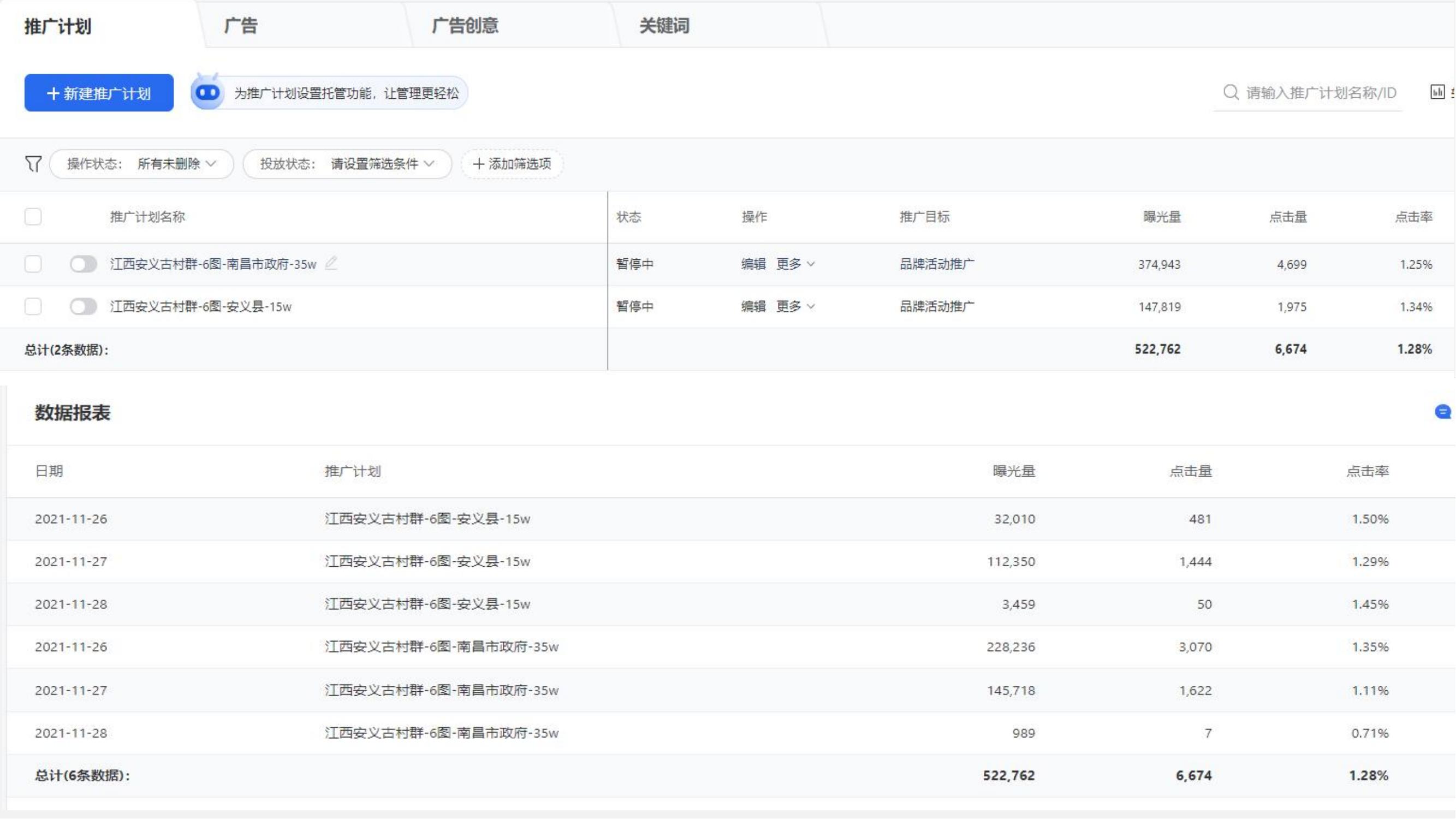Toggle the switch for 南昌市政府-35w plan
1456x819 pixels.
84,264
